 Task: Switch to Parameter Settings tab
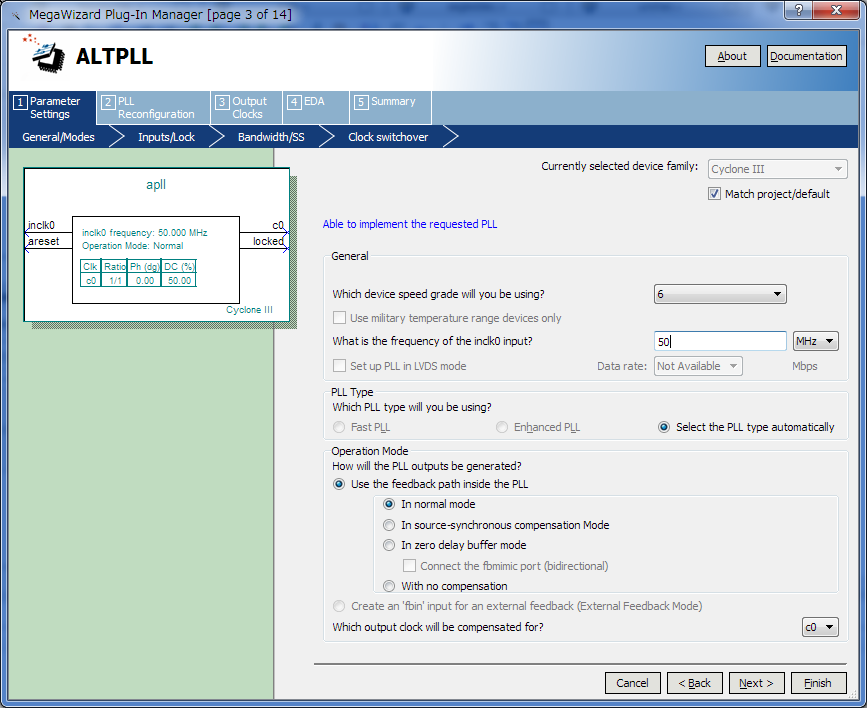53,107
